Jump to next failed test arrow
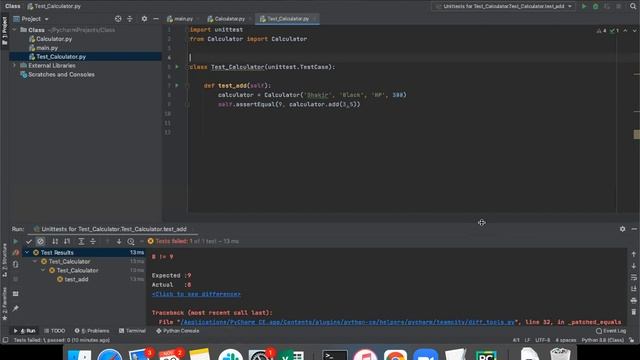 (119, 241)
